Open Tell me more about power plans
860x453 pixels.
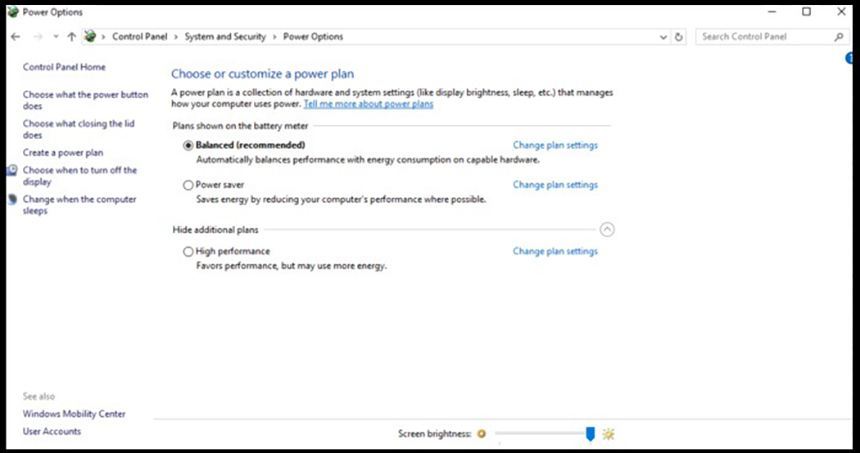click(x=368, y=104)
